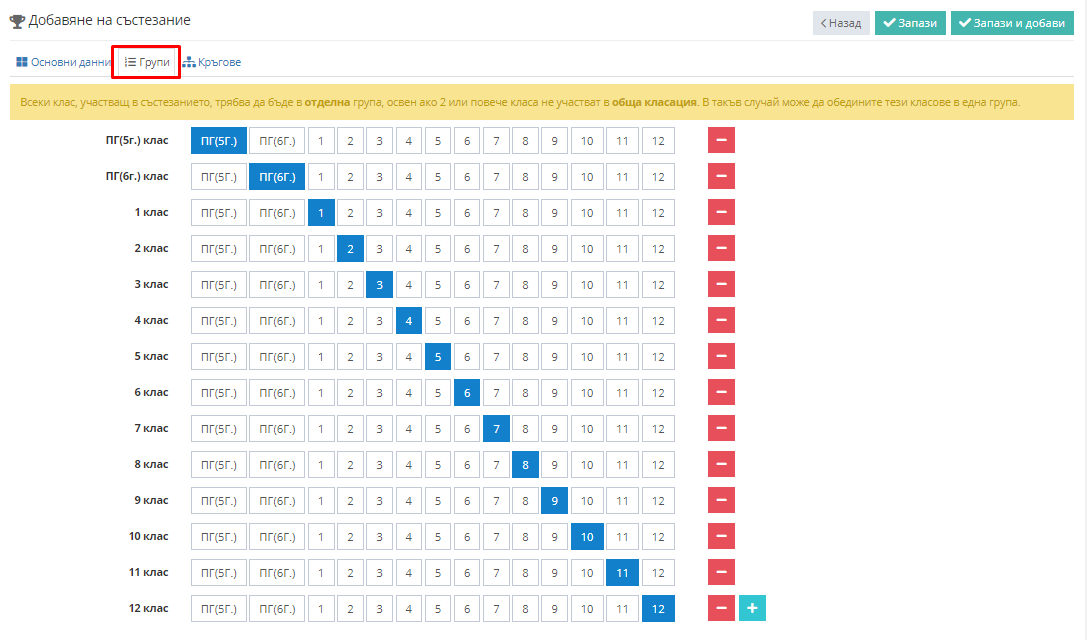This screenshot has width=1087, height=640.
Task: Open the Основни данни tab
Action: [62, 62]
